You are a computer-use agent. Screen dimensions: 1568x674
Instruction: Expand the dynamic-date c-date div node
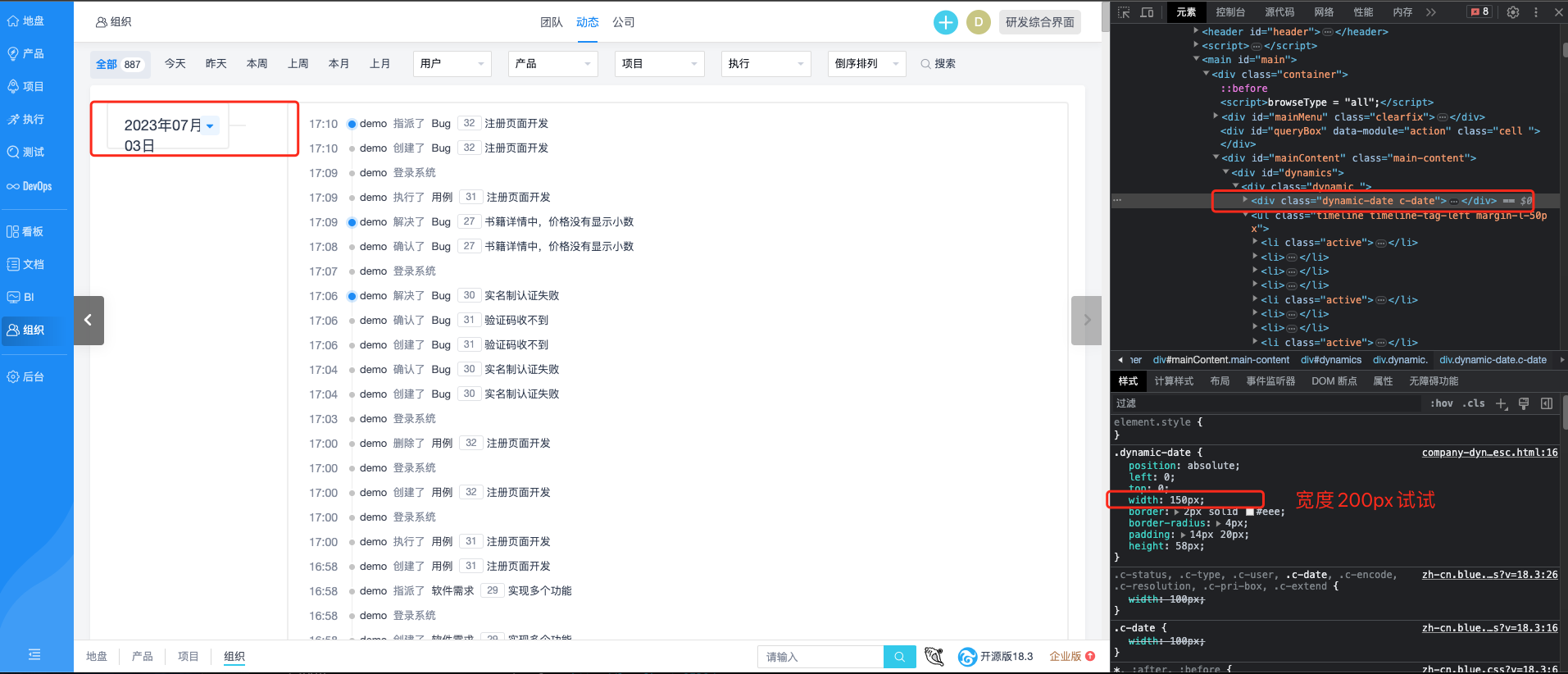[1245, 200]
